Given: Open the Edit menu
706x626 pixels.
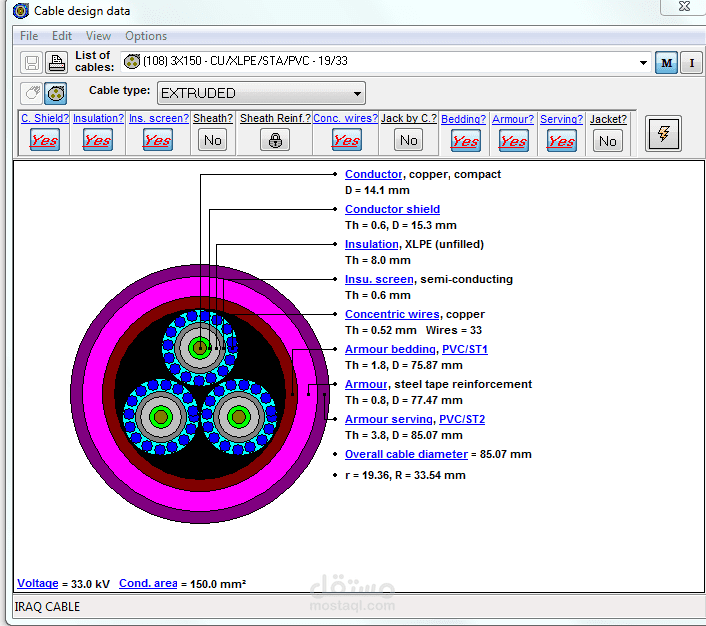Looking at the screenshot, I should tap(62, 36).
